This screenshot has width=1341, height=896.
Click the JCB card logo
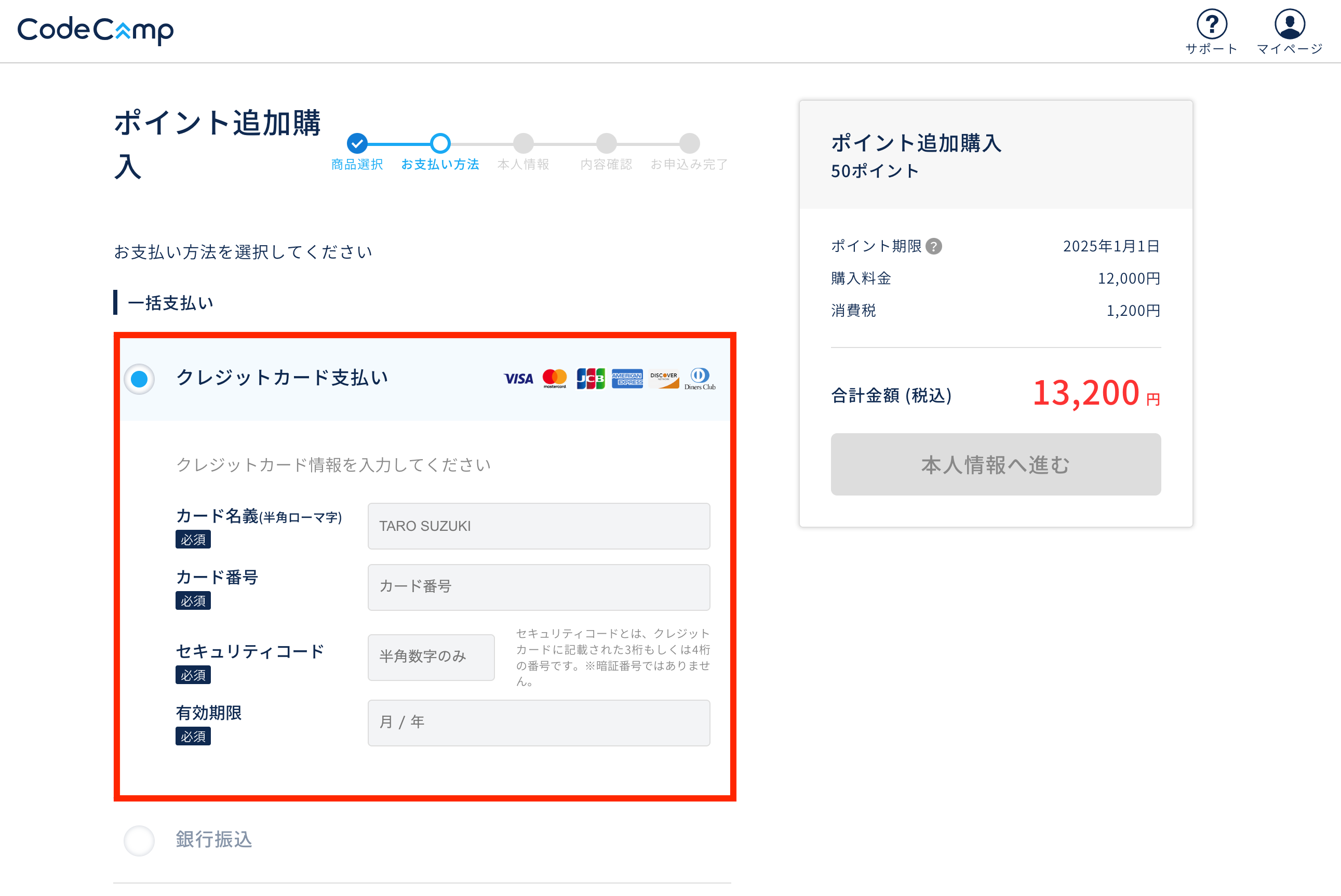tap(590, 378)
